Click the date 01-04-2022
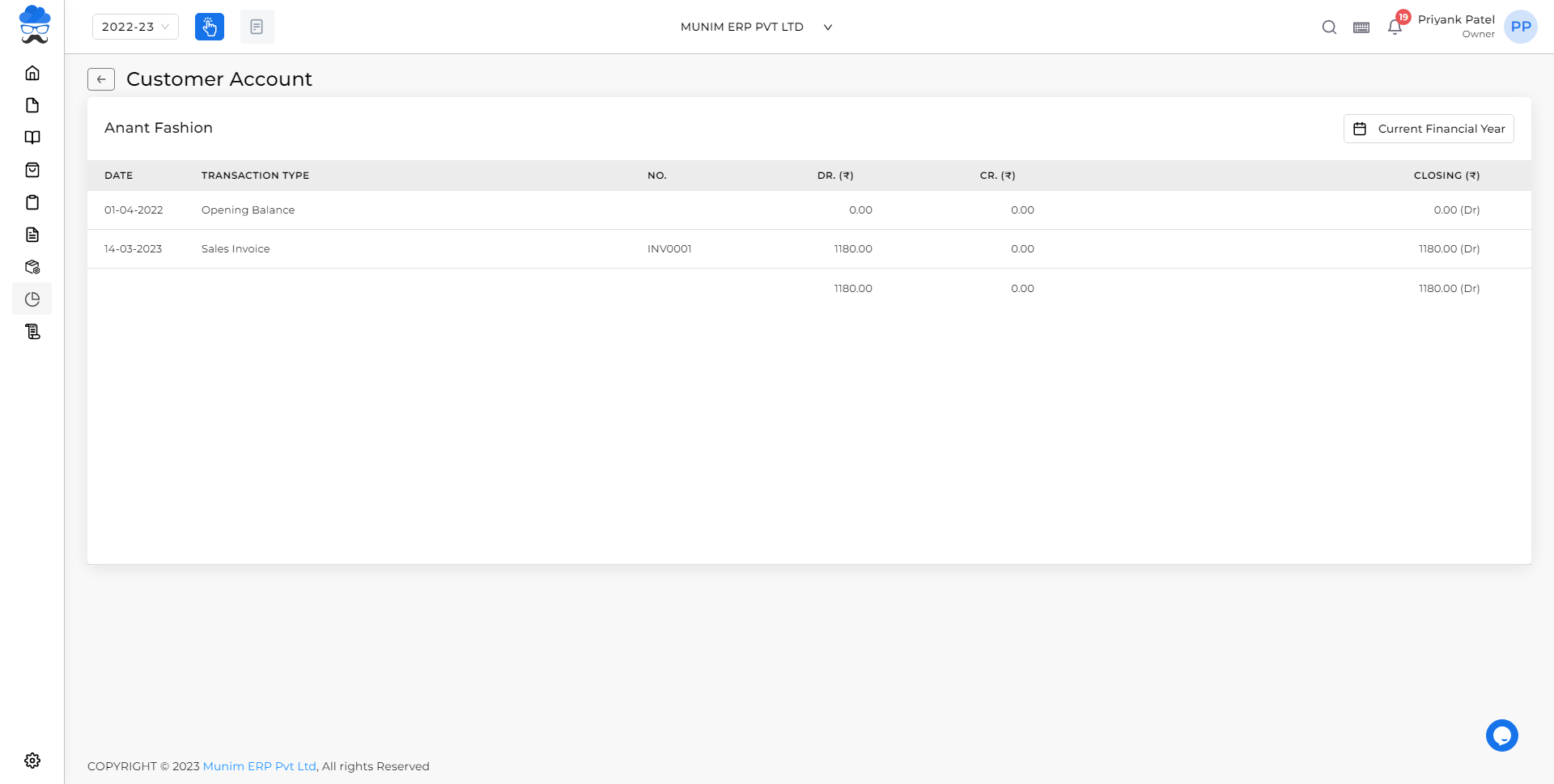This screenshot has height=784, width=1554. pos(134,210)
